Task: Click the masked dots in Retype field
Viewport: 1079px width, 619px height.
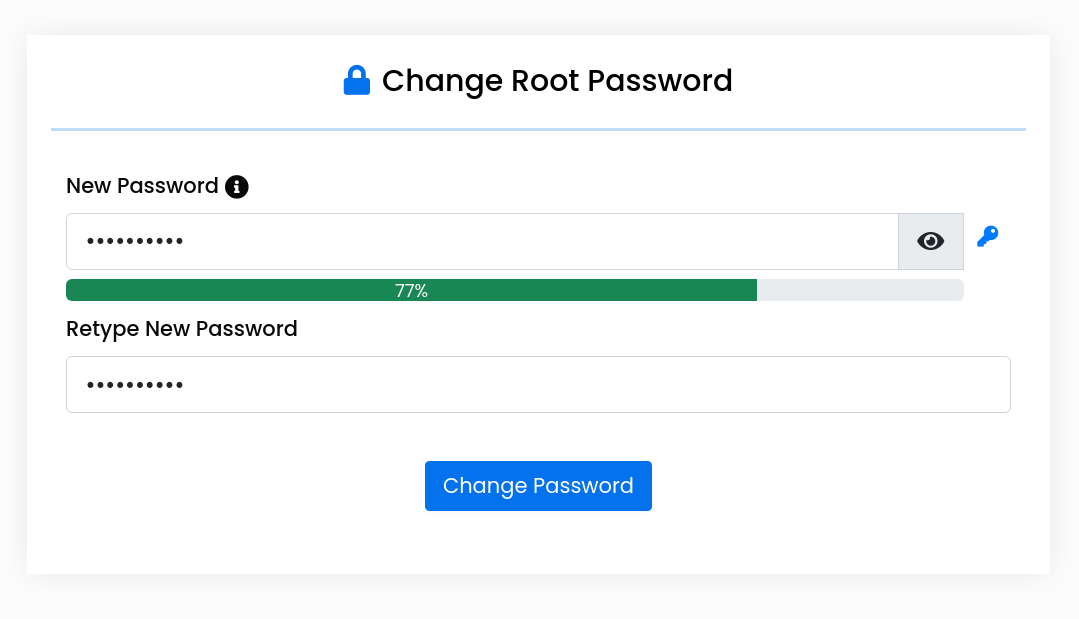Action: coord(135,385)
